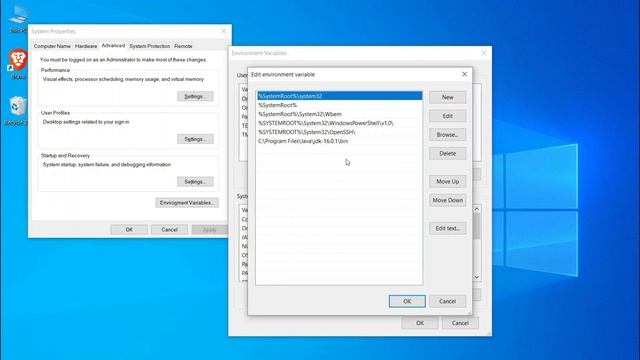
Task: Select the %SystemRoot% path entry
Action: (339, 105)
